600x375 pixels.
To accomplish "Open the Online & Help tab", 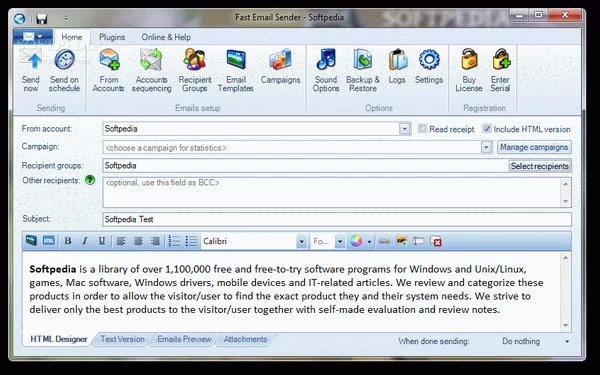I will 166,37.
